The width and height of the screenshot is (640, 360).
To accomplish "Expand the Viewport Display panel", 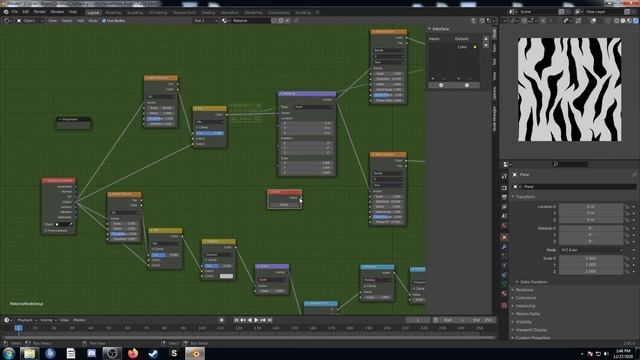I will tap(530, 330).
